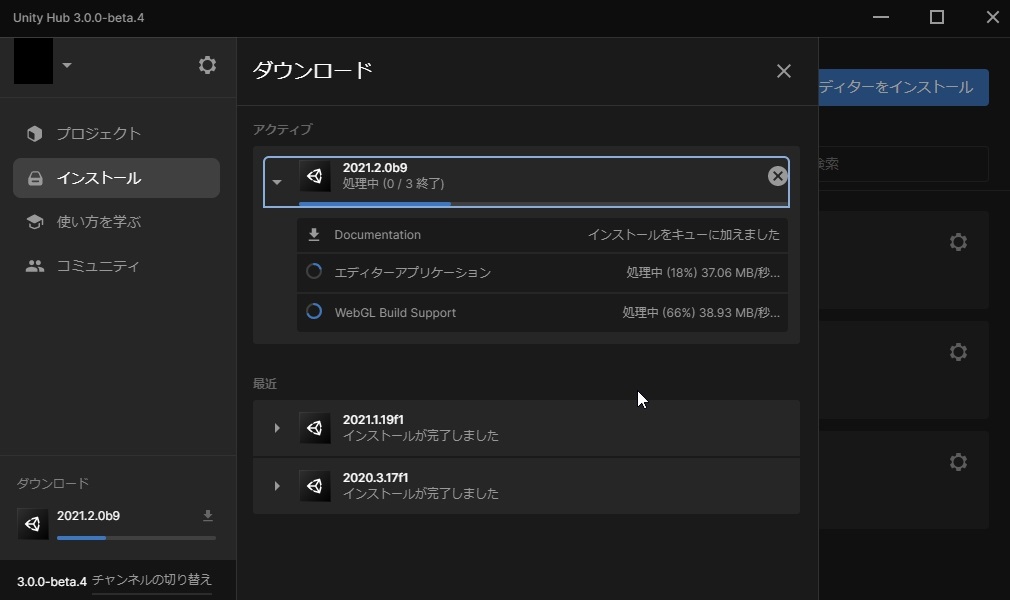Collapse the 2021.2.0b9 active download details

click(277, 182)
